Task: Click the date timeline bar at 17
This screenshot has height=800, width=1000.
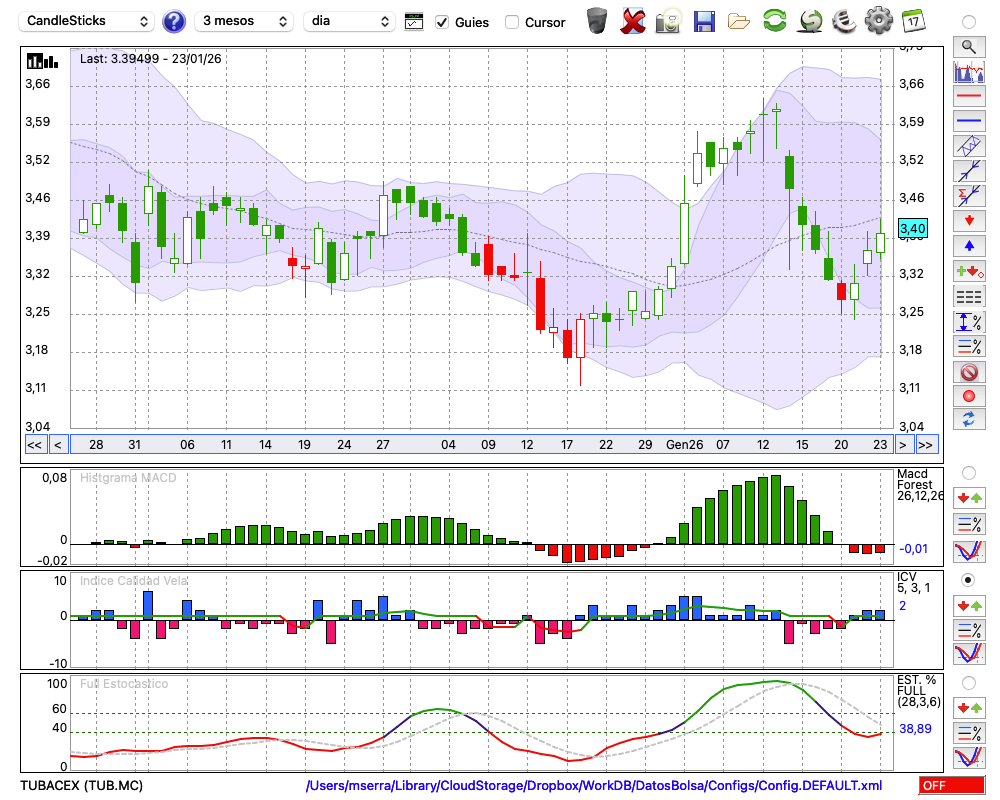Action: [567, 445]
